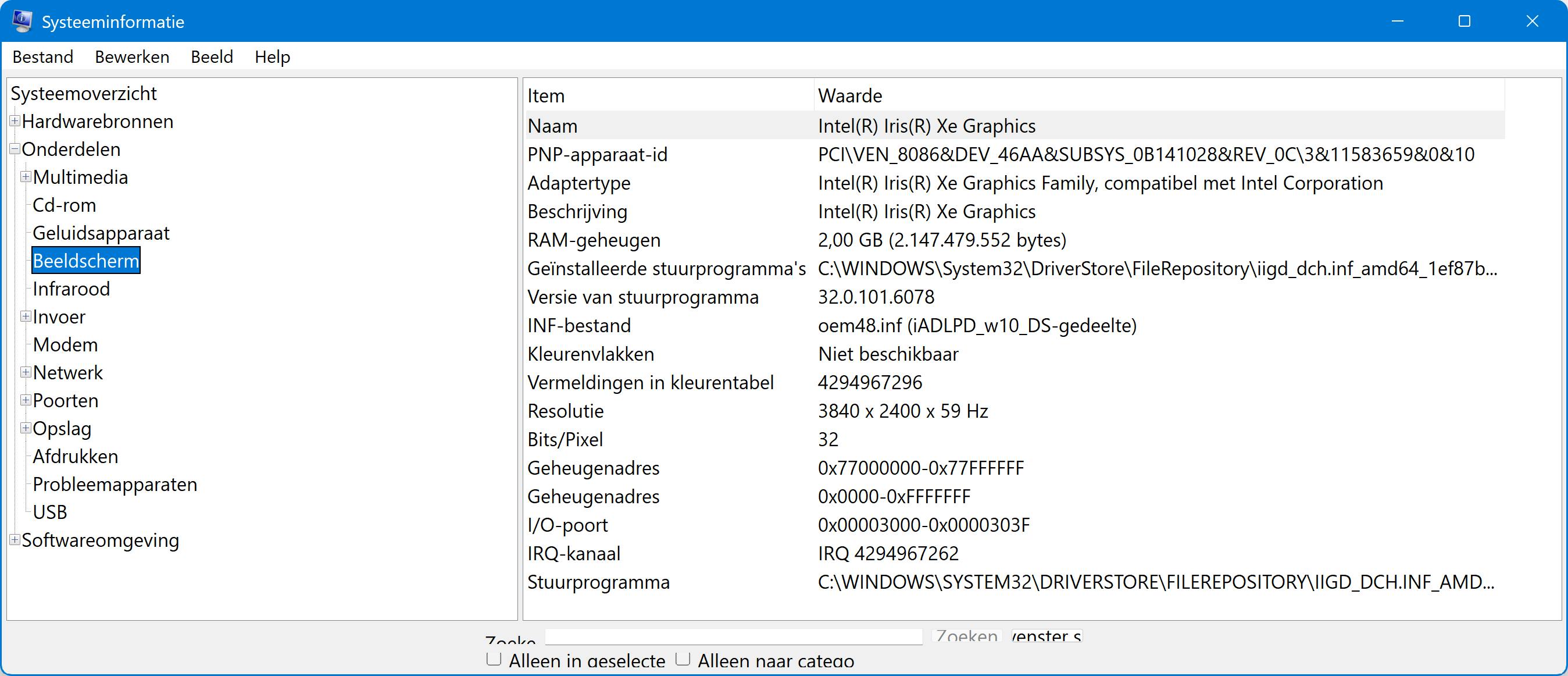Open the Bestand menu
The image size is (1568, 676).
(x=42, y=56)
